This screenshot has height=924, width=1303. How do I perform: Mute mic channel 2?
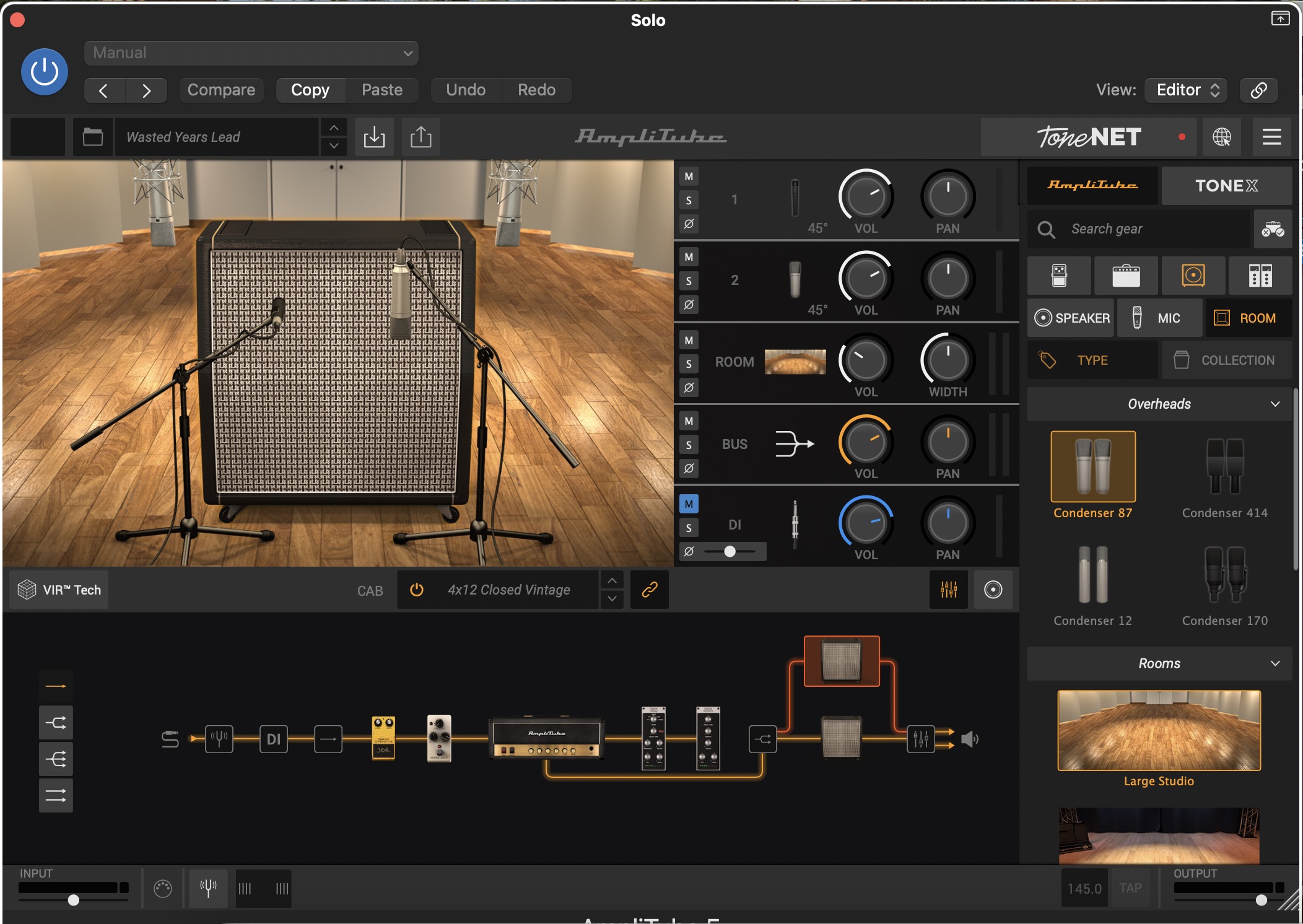point(689,257)
